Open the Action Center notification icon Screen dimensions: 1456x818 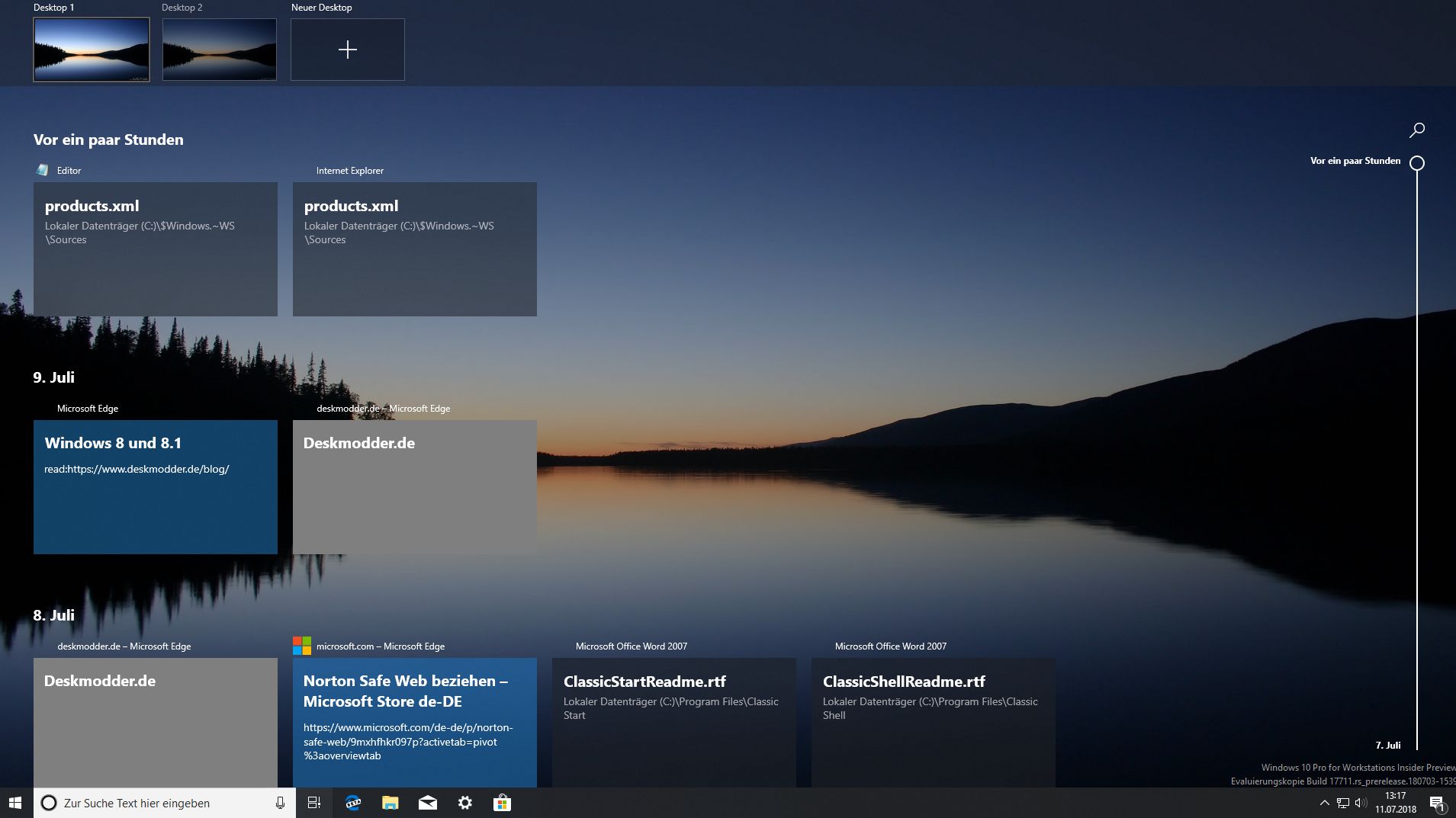1437,803
